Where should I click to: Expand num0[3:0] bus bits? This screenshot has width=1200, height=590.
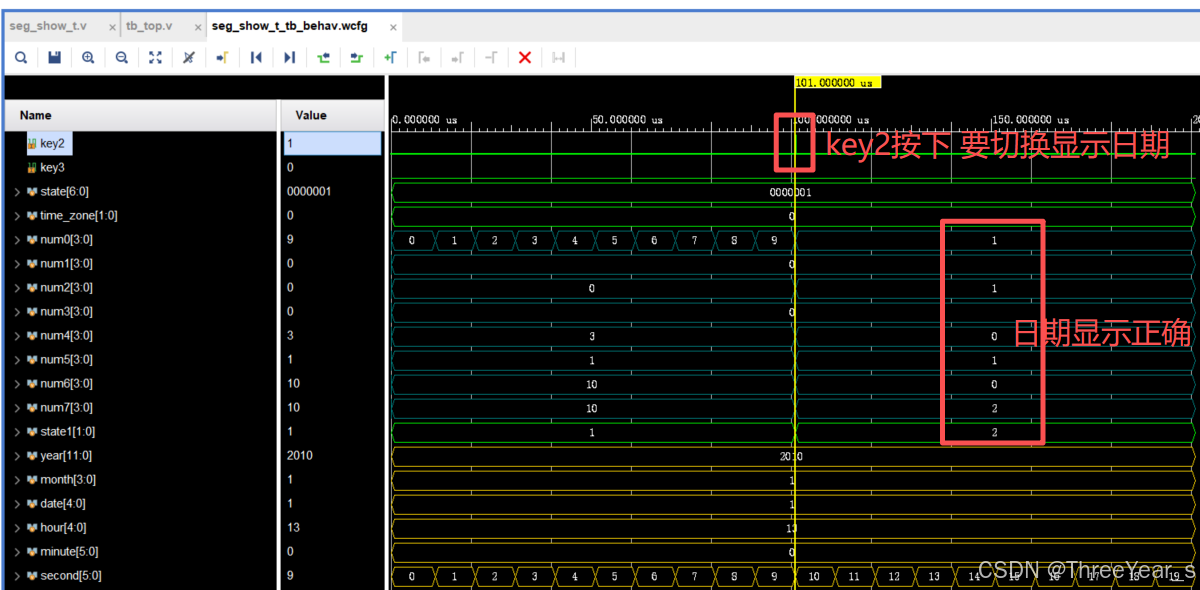point(17,239)
